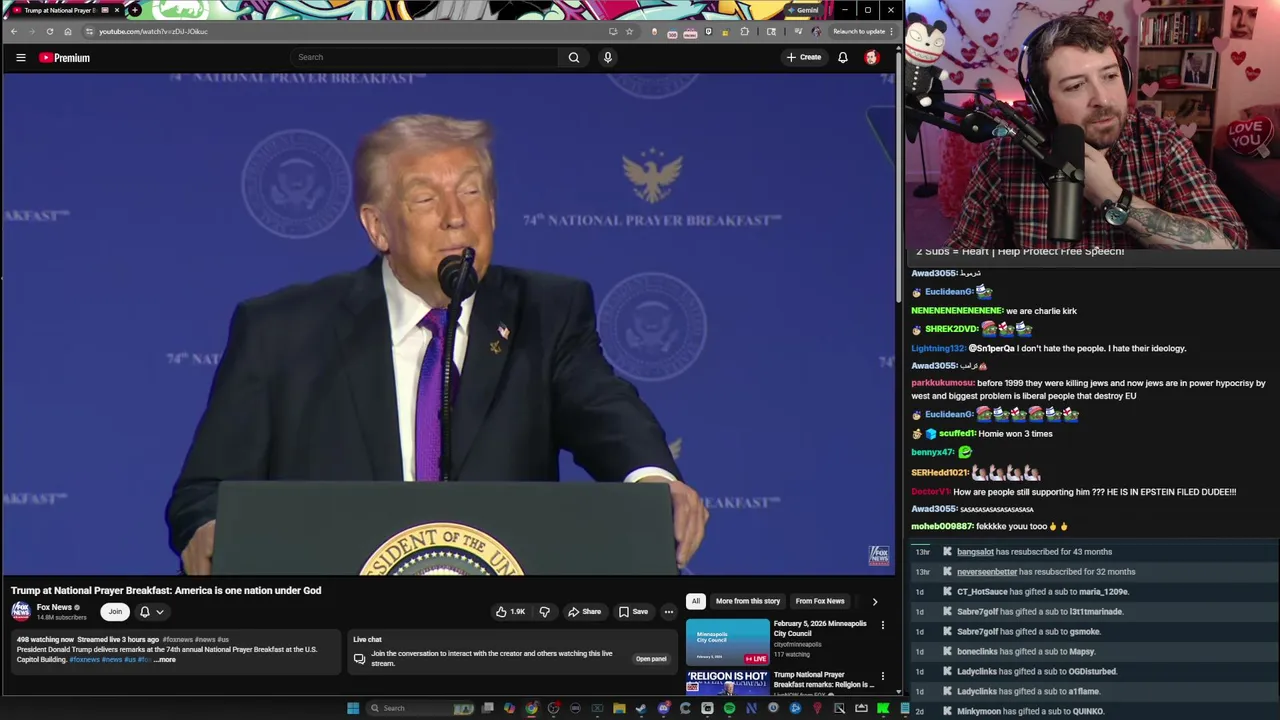Open the browser three-dot menu
Image resolution: width=1280 pixels, height=720 pixels.
[x=891, y=31]
